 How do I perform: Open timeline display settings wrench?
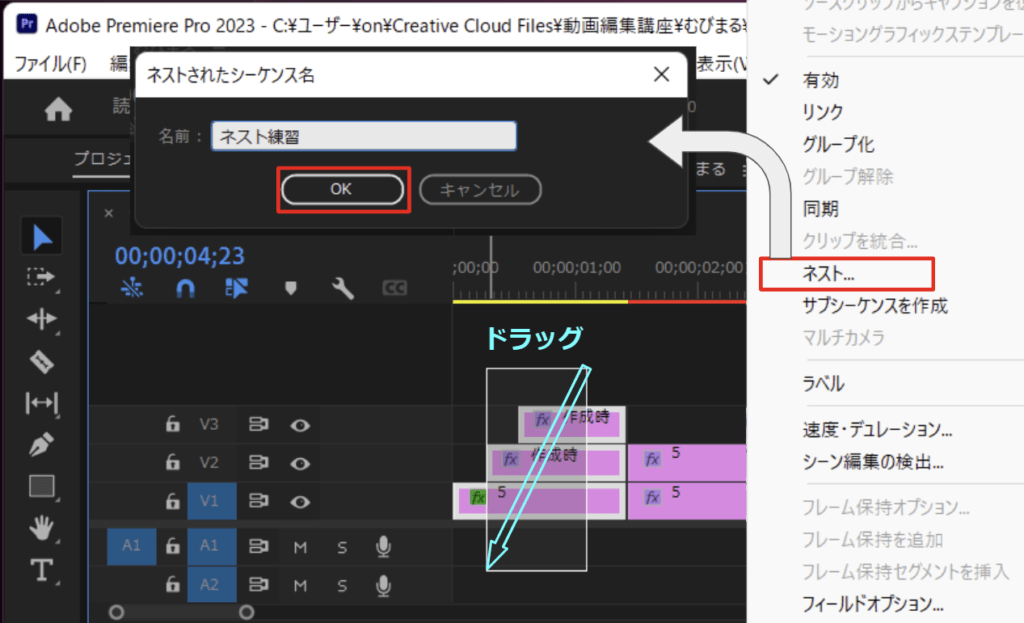click(342, 289)
